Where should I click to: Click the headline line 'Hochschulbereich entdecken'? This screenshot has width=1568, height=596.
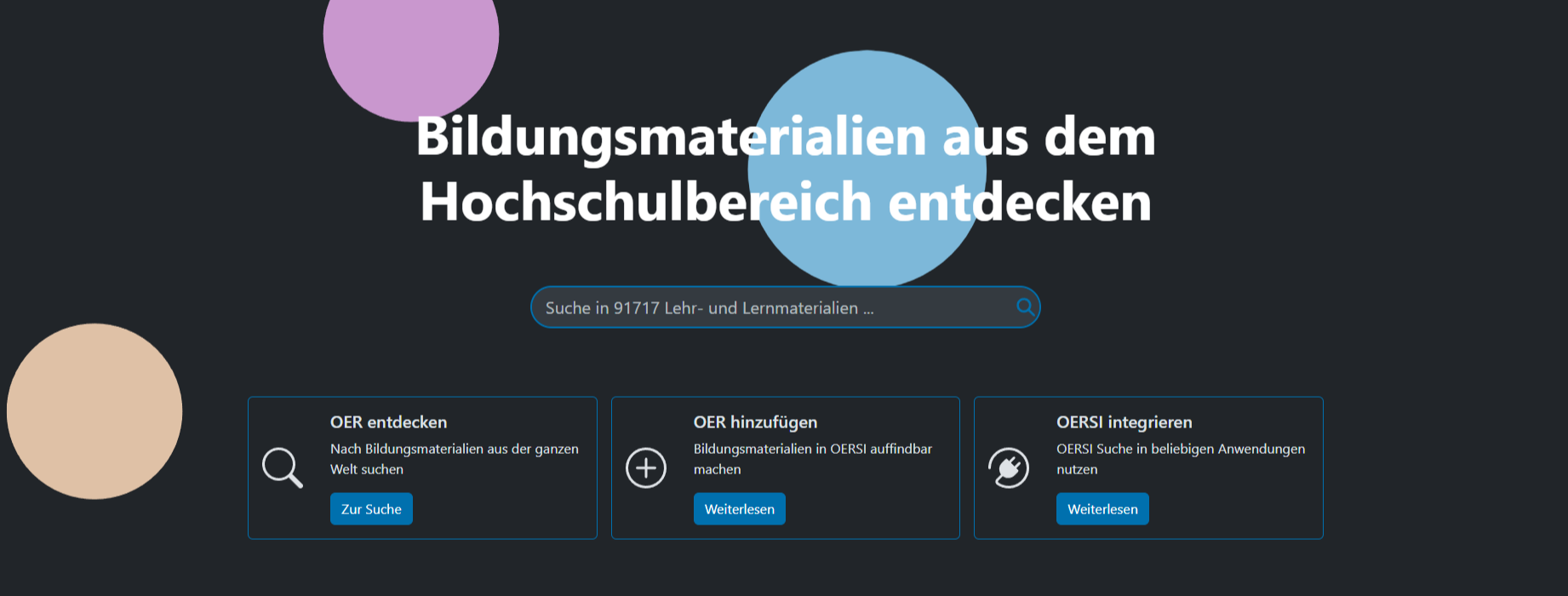[x=785, y=203]
